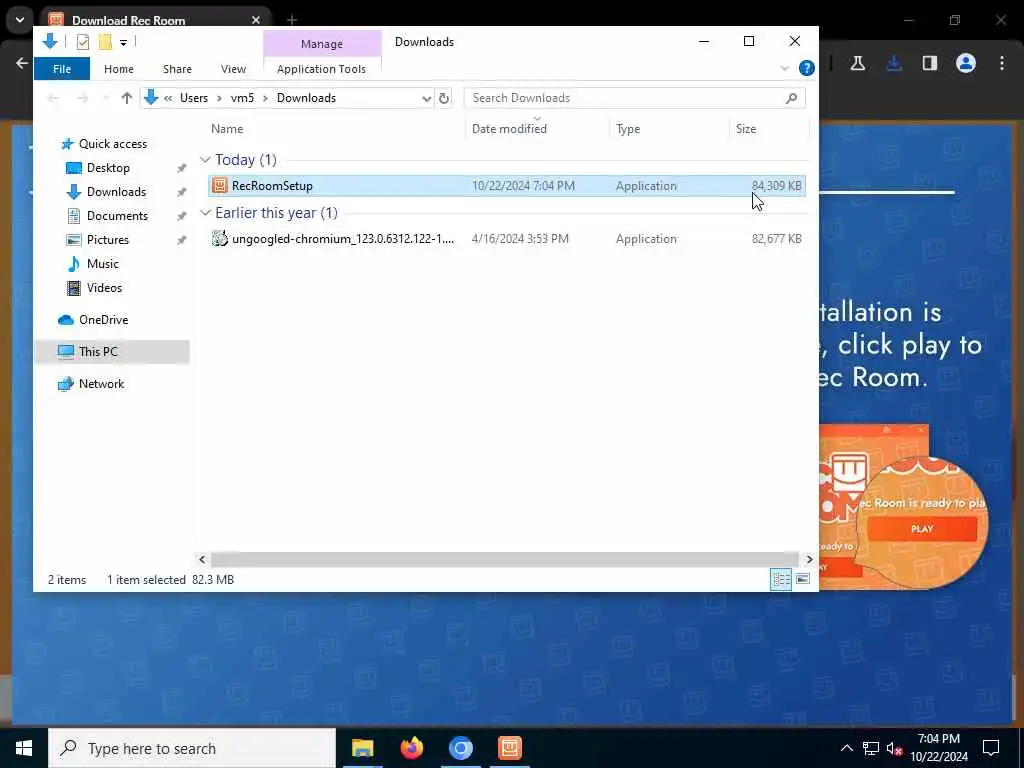Image resolution: width=1024 pixels, height=768 pixels.
Task: Select the ungoogled-chromium installer icon
Action: point(220,239)
